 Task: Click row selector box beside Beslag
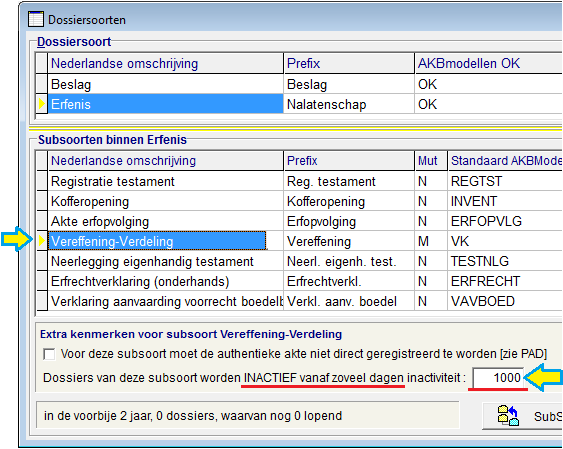[42, 84]
